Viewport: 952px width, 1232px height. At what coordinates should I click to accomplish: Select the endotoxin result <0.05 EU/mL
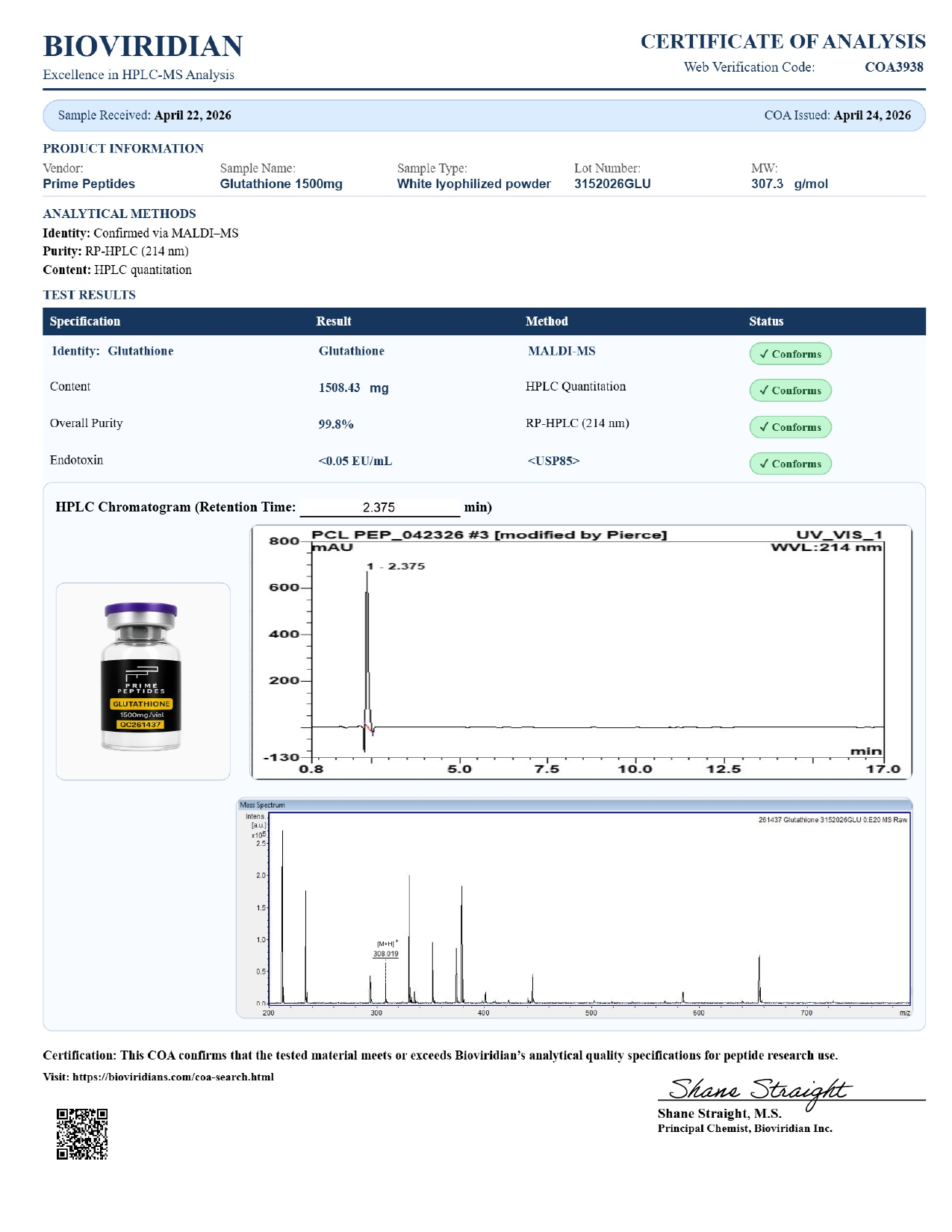click(x=355, y=461)
